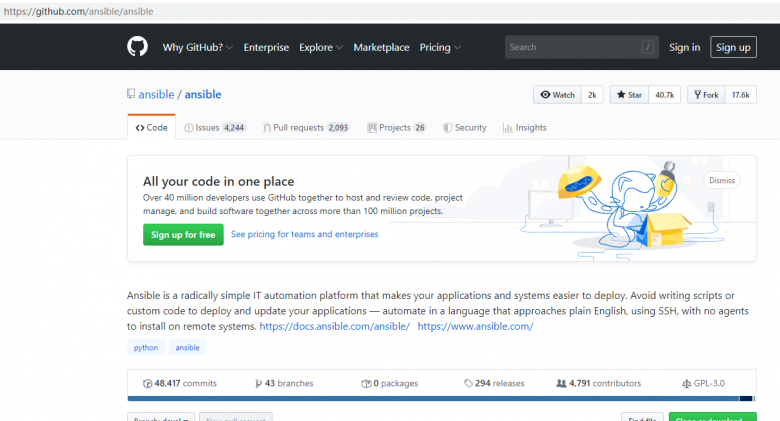The image size is (780, 421).
Task: Fork the ansible repository
Action: click(x=706, y=95)
